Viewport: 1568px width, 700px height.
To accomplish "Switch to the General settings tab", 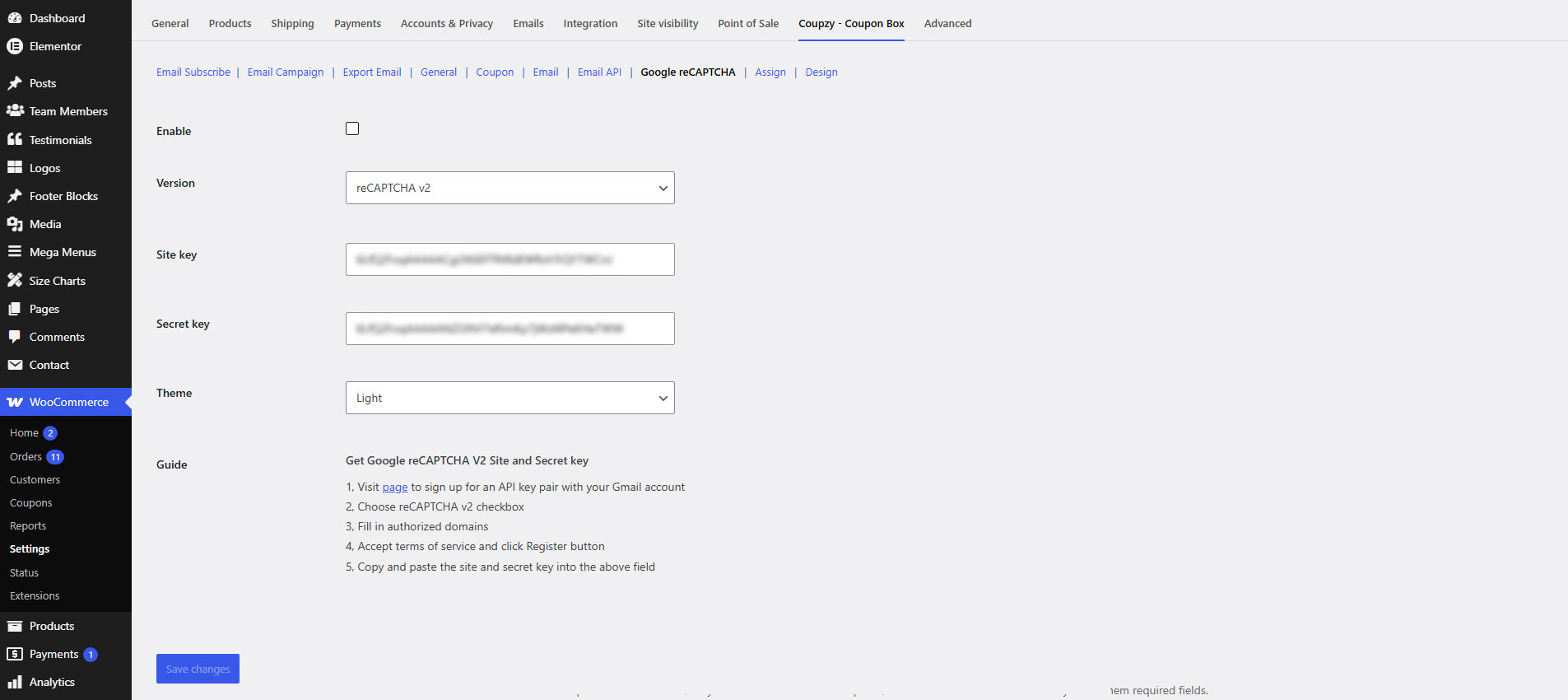I will (x=170, y=23).
